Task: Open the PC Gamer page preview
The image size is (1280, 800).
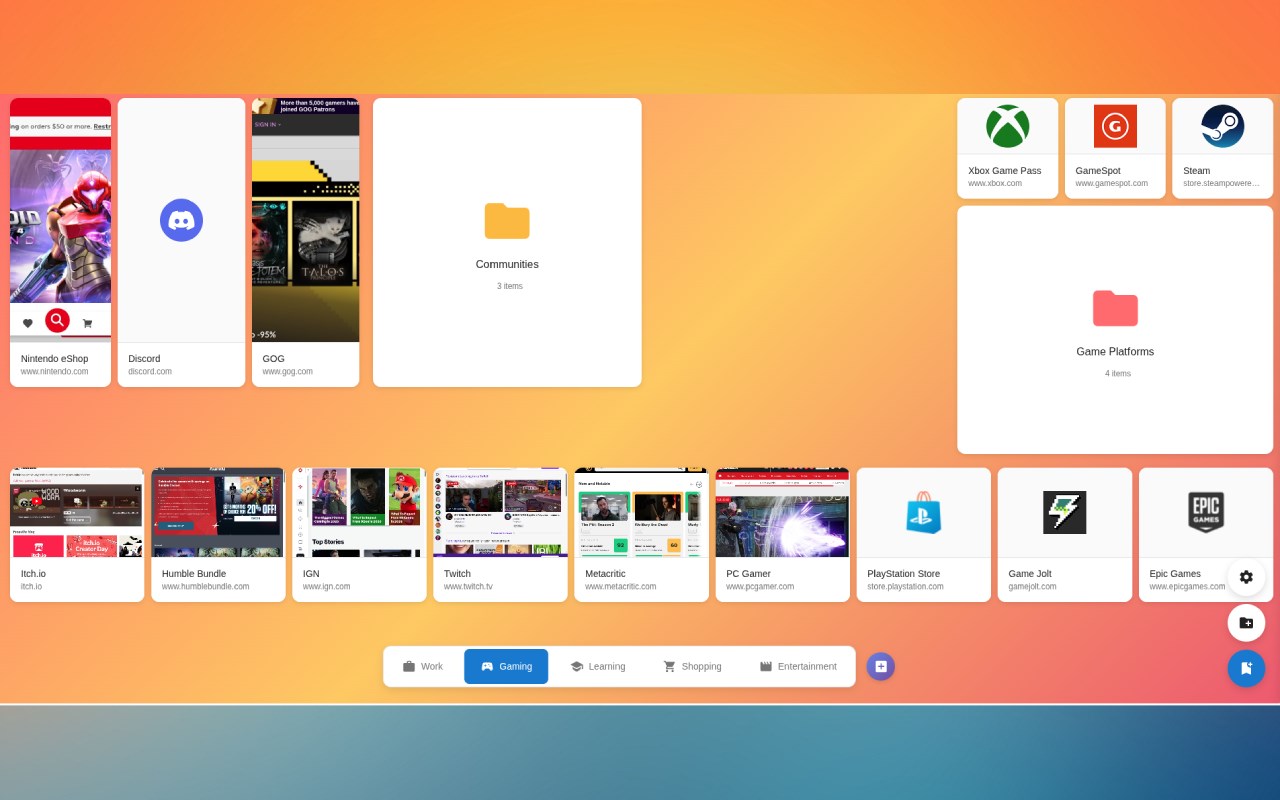Action: coord(782,512)
